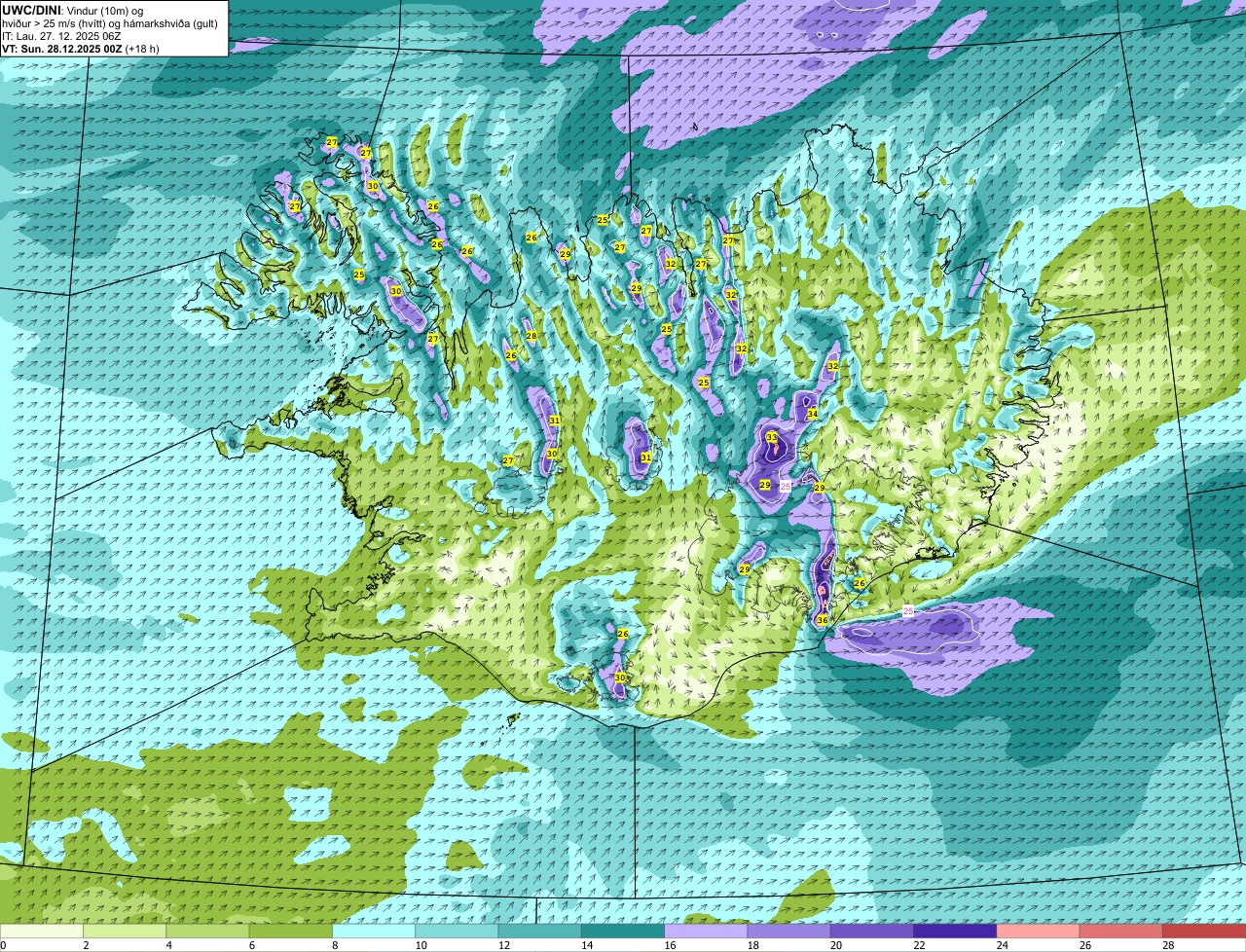1246x952 pixels.
Task: Select the light purple 18–20 m/s legend swatch
Action: click(x=789, y=932)
